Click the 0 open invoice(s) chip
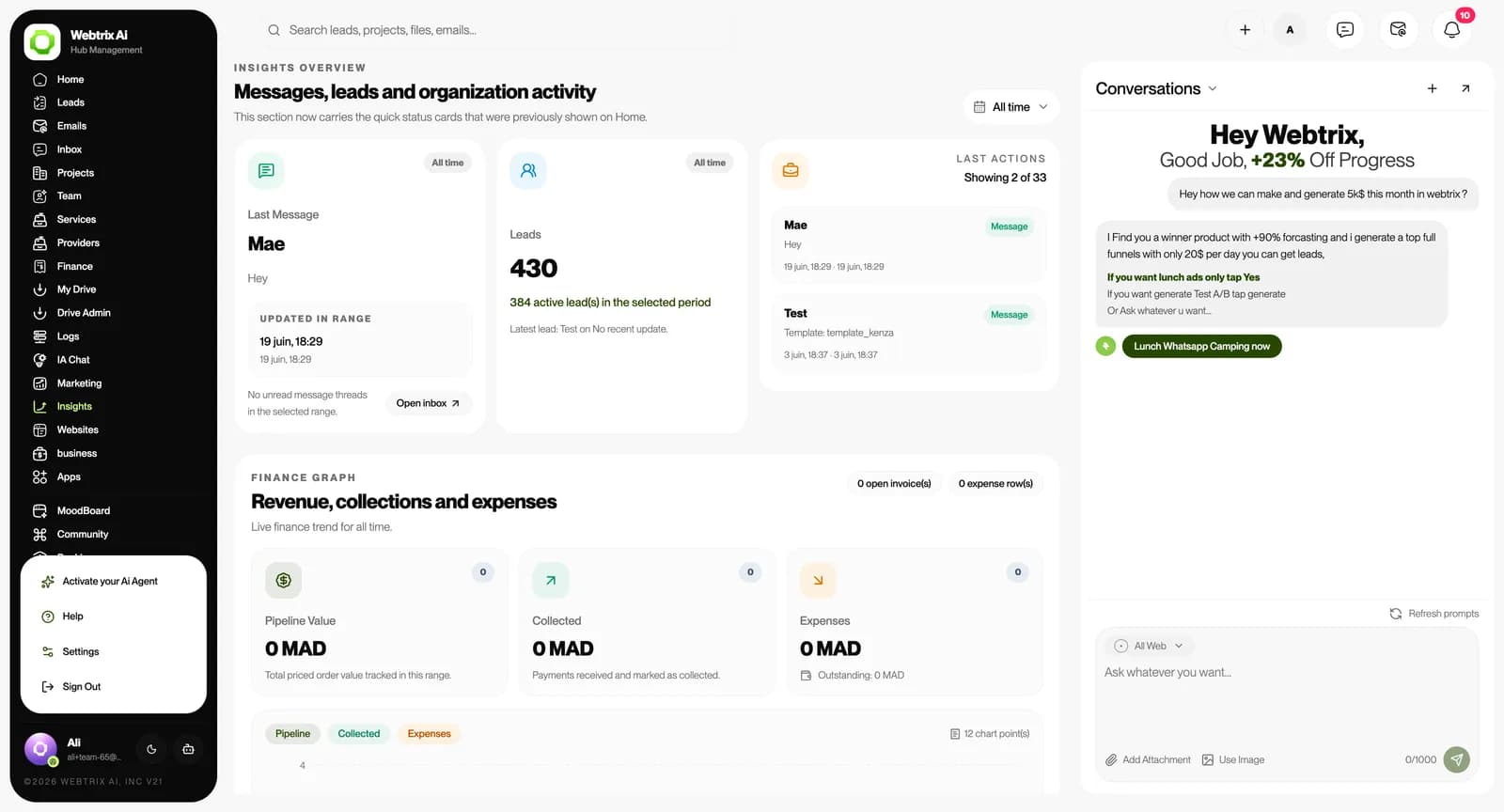Image resolution: width=1504 pixels, height=812 pixels. click(894, 483)
